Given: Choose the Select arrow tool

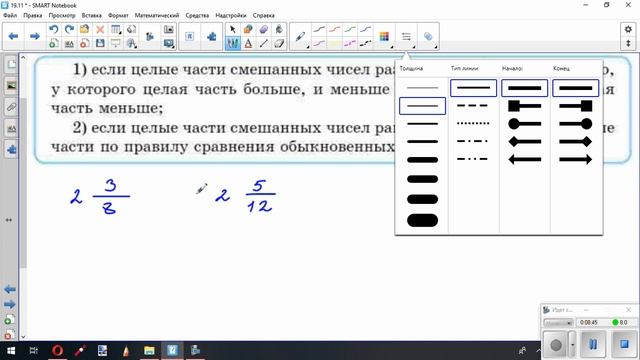Looking at the screenshot, I should 233,29.
